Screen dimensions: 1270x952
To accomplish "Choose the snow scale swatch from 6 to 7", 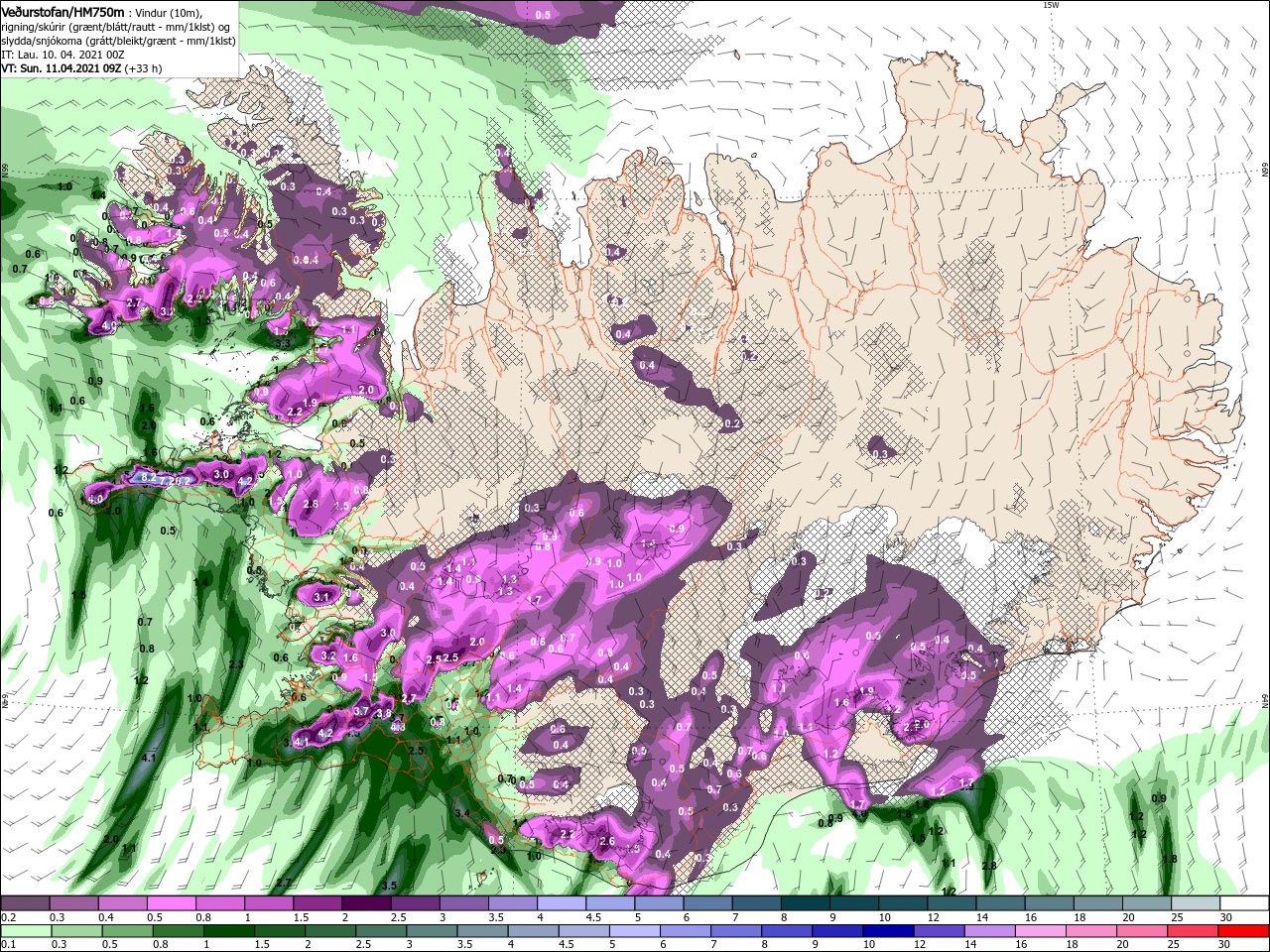I will (x=708, y=902).
